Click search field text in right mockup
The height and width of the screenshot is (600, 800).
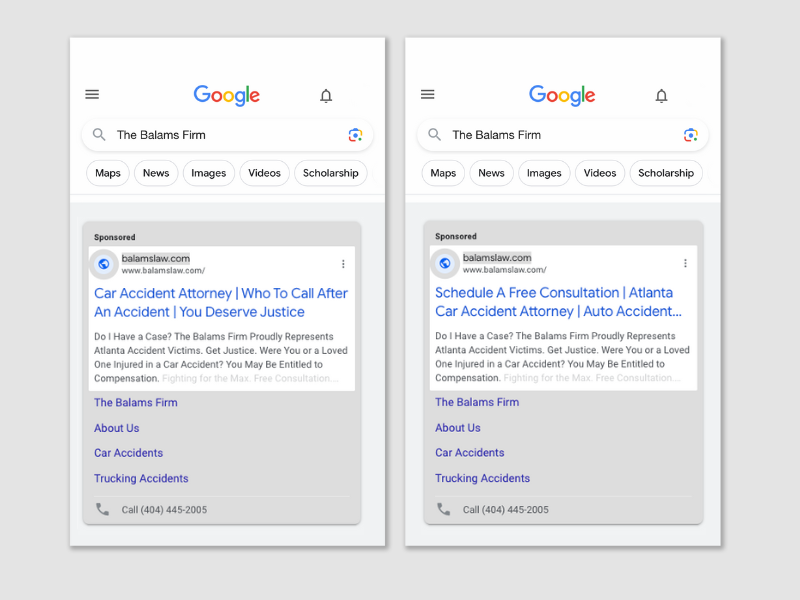[x=497, y=135]
